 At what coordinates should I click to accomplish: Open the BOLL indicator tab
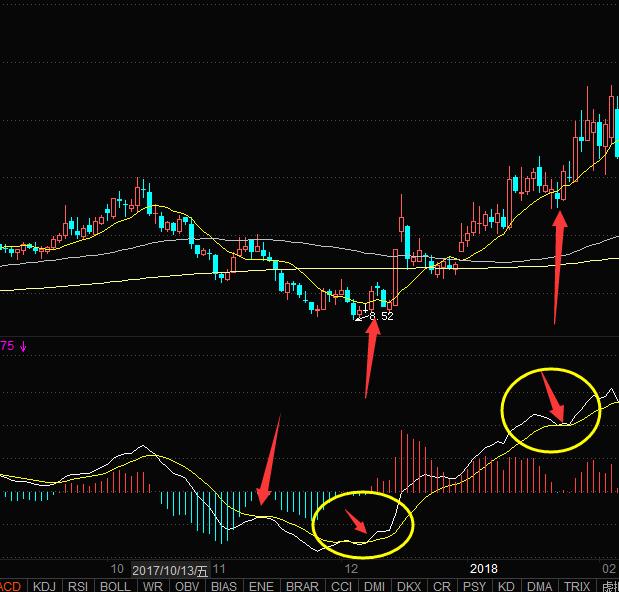tap(115, 586)
